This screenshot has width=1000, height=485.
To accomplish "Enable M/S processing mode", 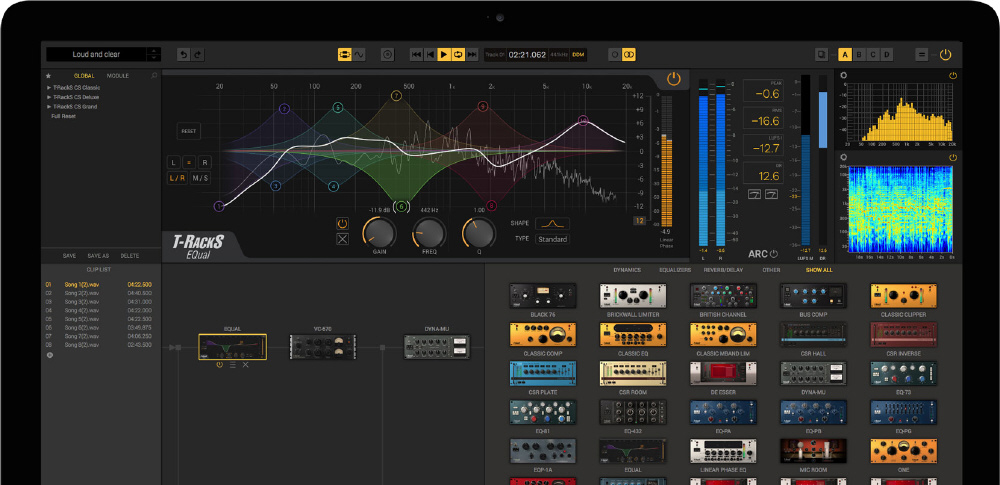I will click(201, 178).
